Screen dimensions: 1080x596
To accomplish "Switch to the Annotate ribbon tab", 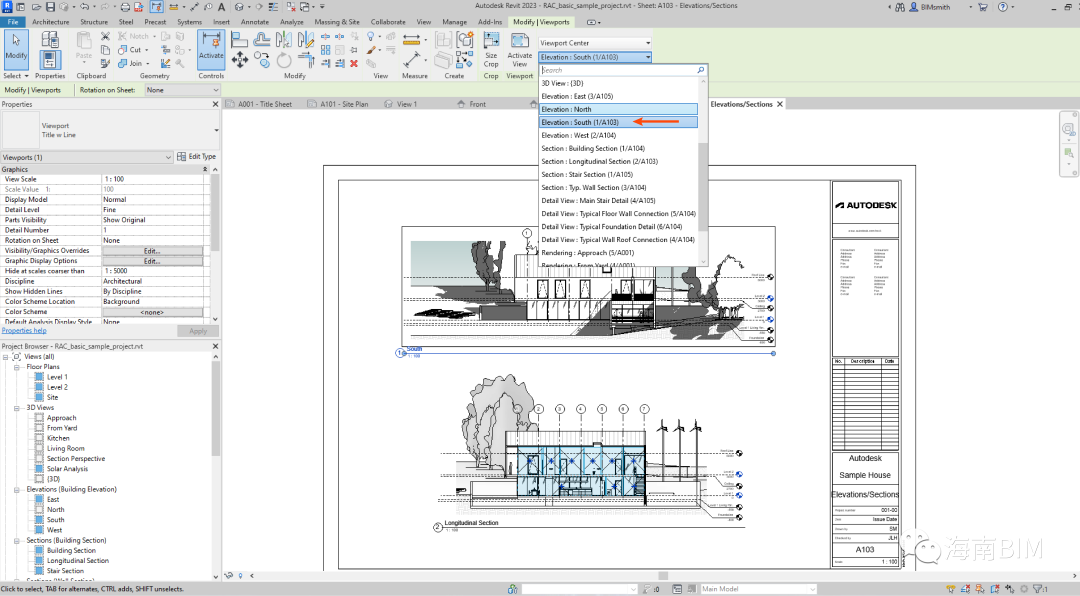I will tap(255, 22).
